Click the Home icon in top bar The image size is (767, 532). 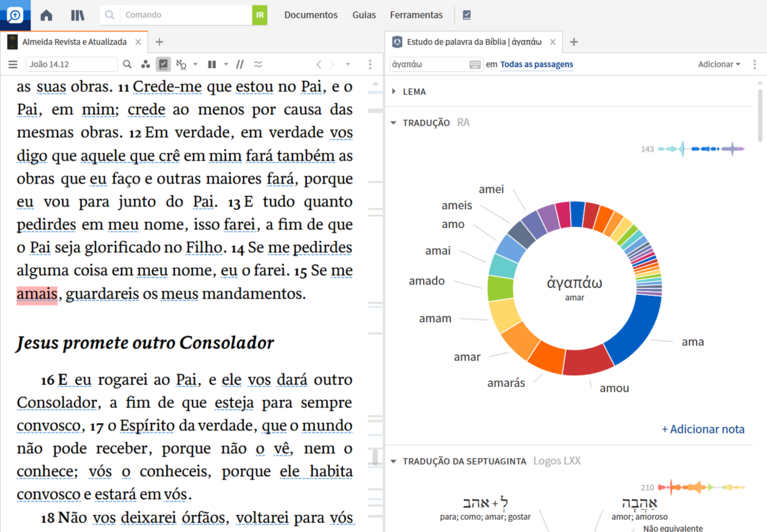coord(46,15)
